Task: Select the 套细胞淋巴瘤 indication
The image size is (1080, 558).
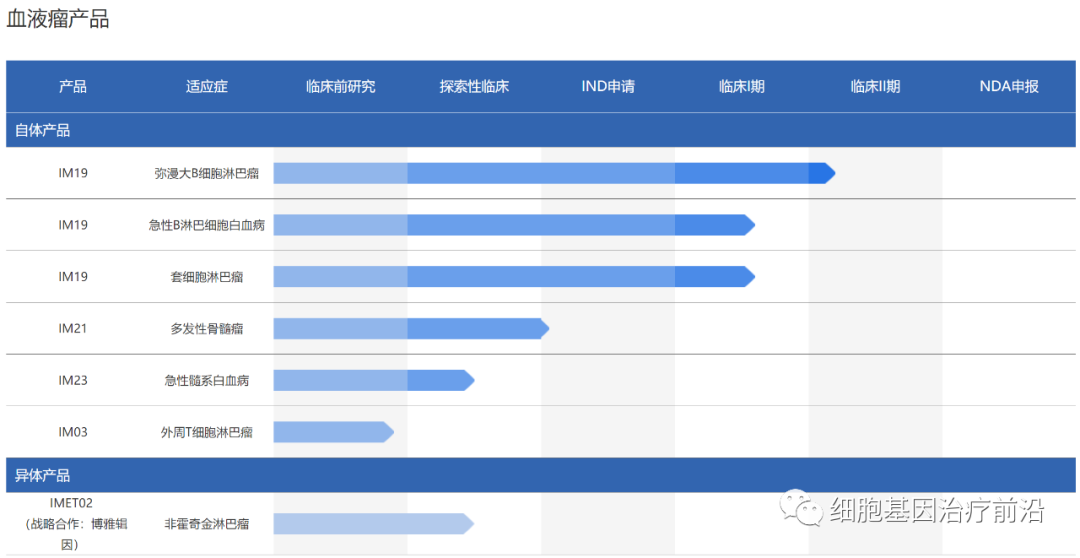Action: [207, 277]
